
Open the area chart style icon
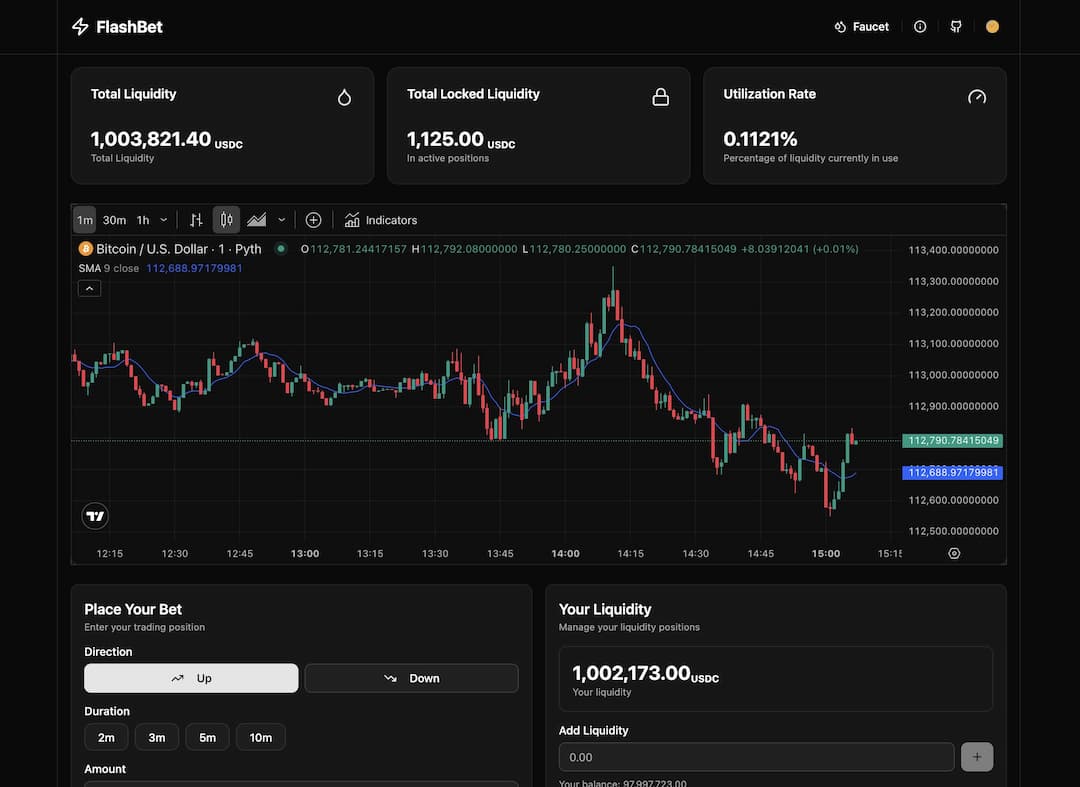[x=255, y=219]
